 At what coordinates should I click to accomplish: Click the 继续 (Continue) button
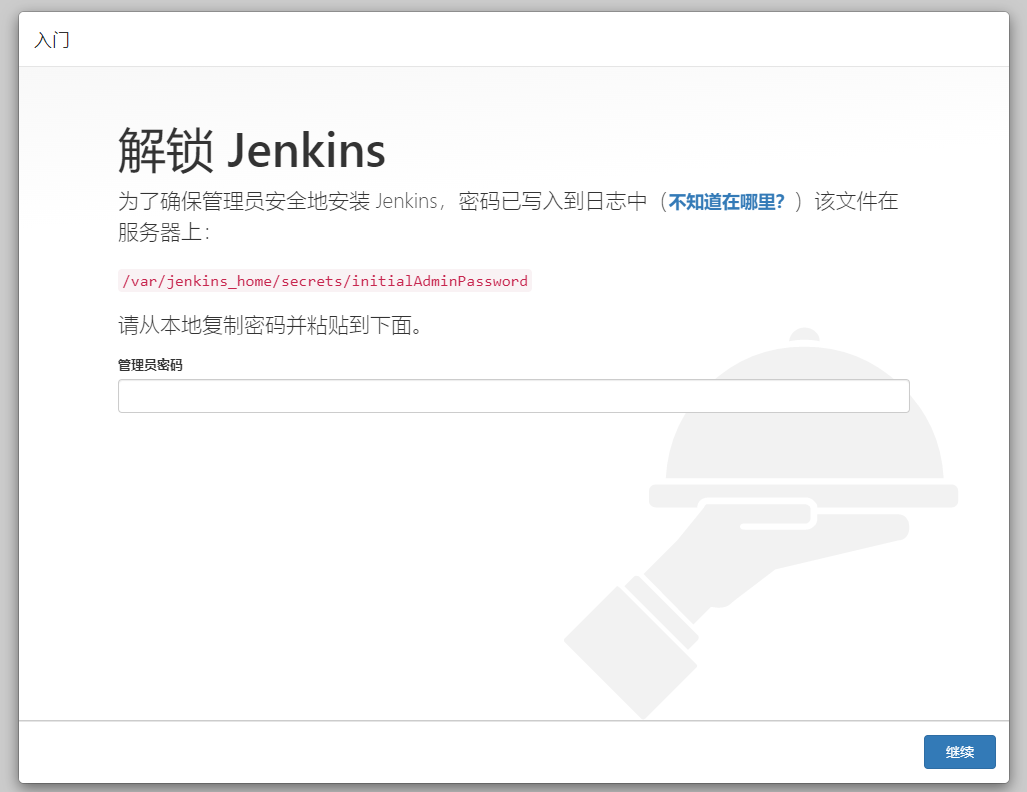coord(959,752)
